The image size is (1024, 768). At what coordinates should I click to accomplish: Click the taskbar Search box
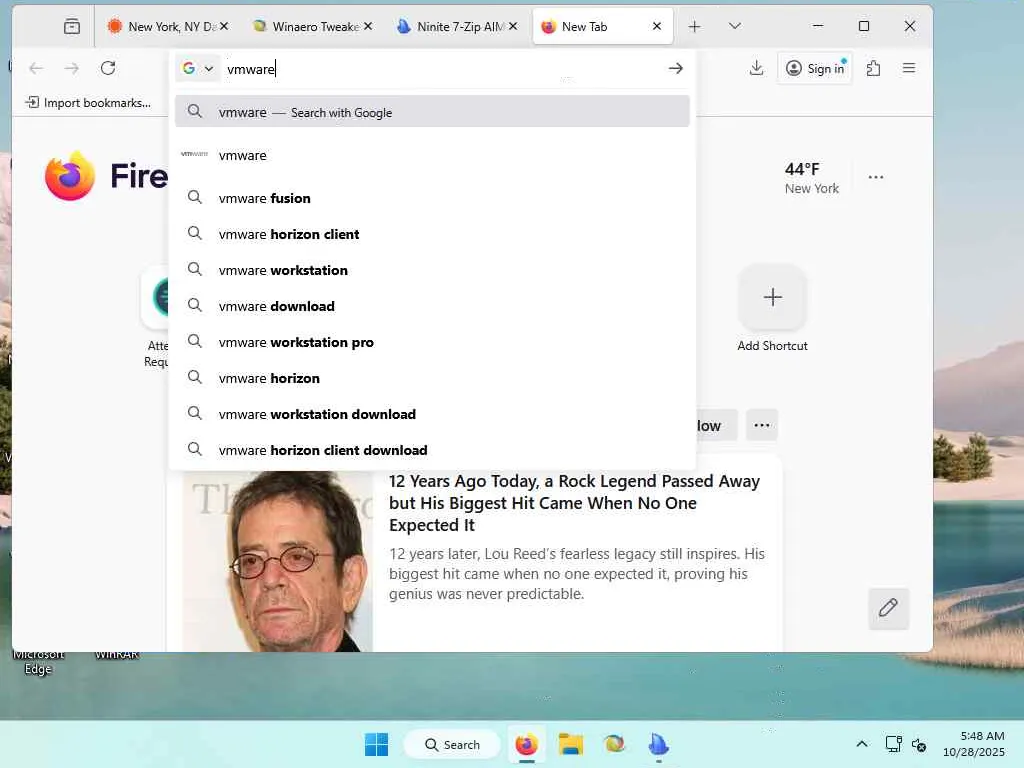tap(452, 744)
